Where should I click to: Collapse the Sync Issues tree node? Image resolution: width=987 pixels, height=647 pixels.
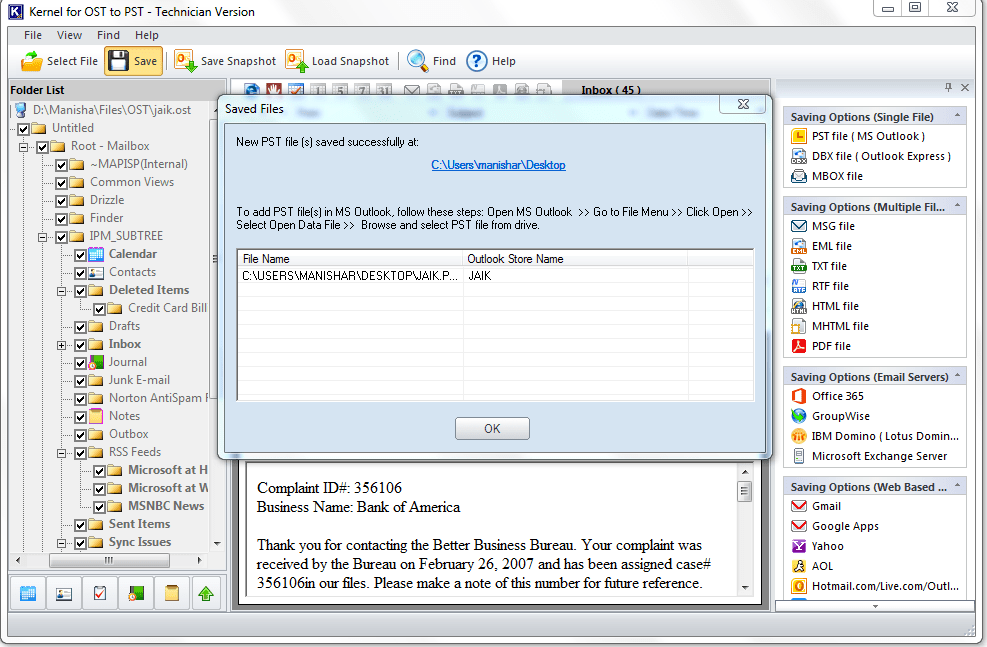point(61,543)
